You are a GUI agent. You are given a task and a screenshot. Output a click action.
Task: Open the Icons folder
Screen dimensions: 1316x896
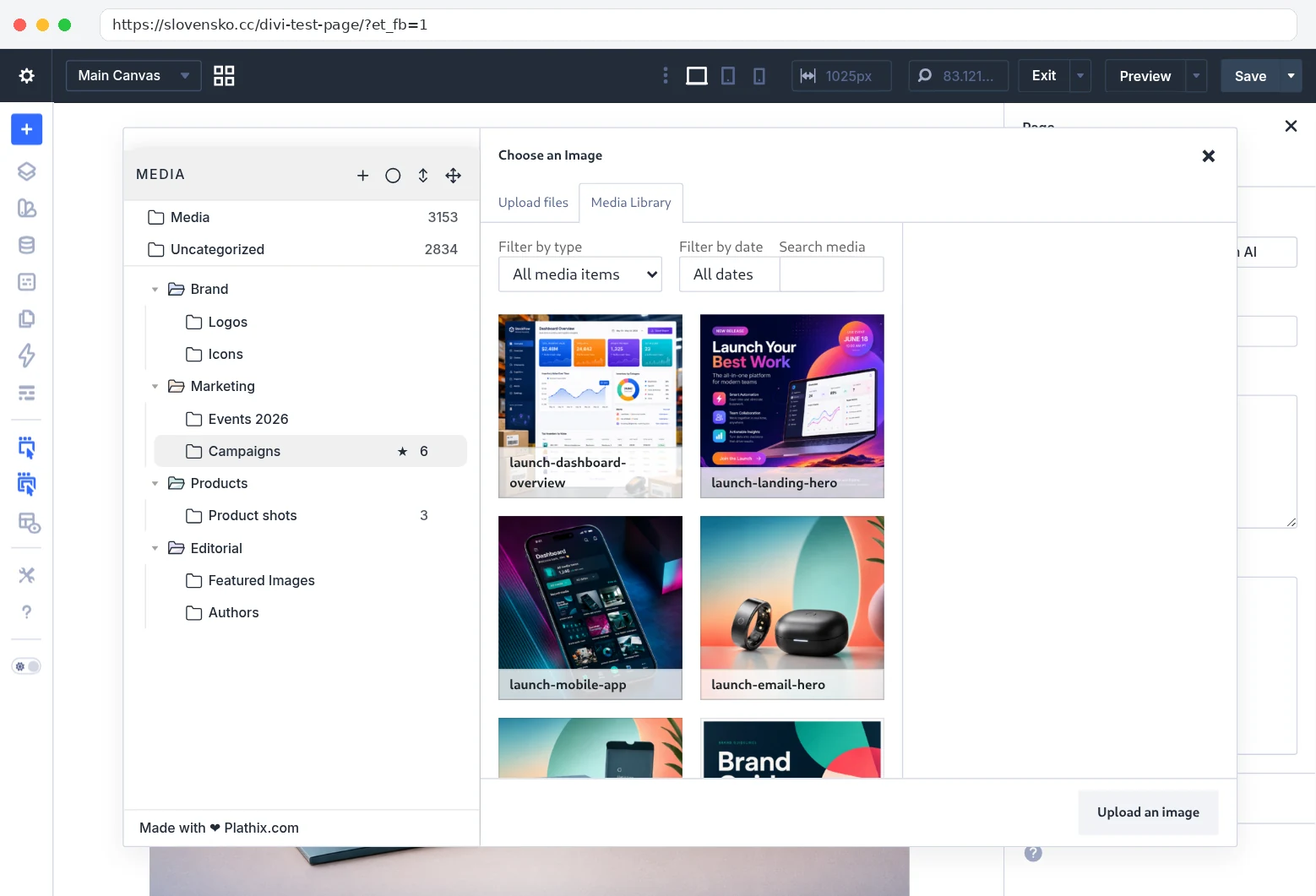pos(311,354)
